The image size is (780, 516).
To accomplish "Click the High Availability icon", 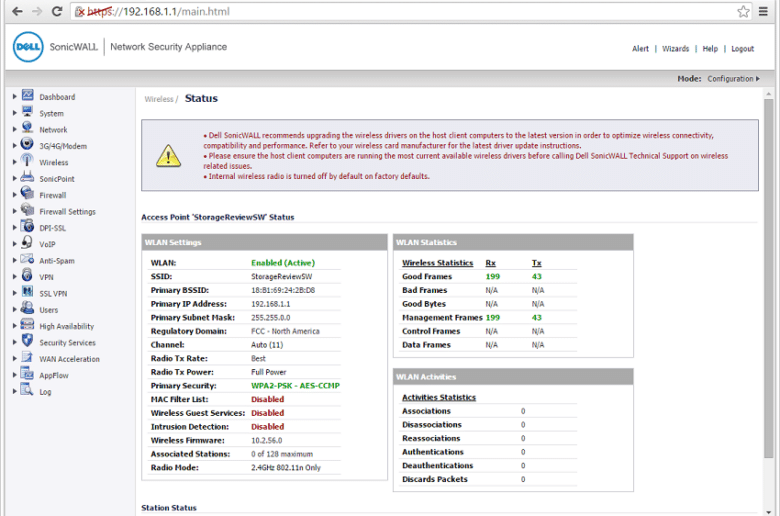I will [x=27, y=325].
